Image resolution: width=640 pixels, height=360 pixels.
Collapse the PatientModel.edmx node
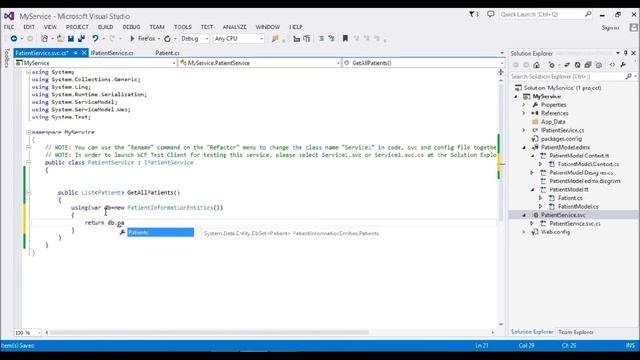tap(524, 147)
